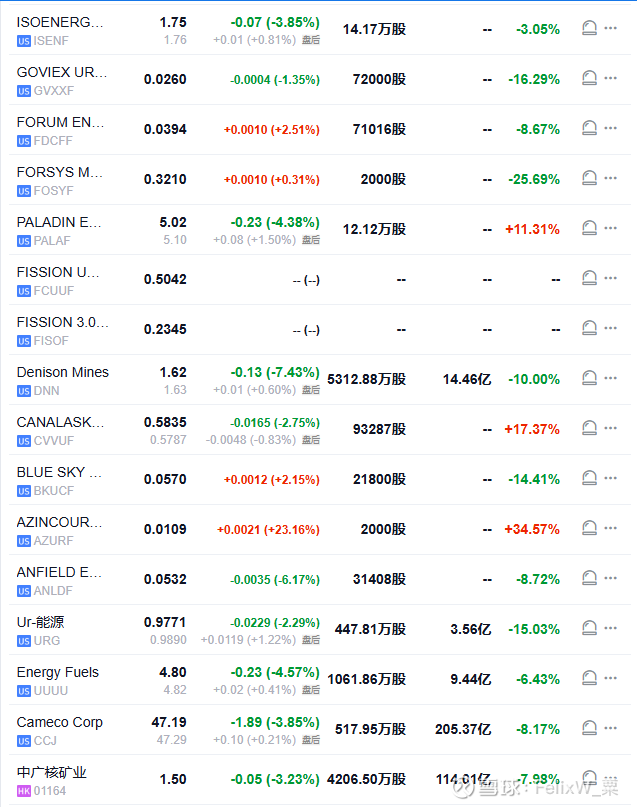This screenshot has width=637, height=807.
Task: Select year change +17.37%
Action: pyautogui.click(x=532, y=429)
